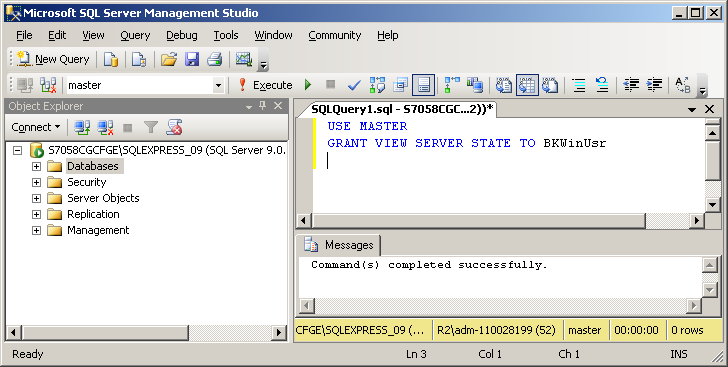Open the Debug menu
This screenshot has height=367, width=728.
tap(182, 35)
